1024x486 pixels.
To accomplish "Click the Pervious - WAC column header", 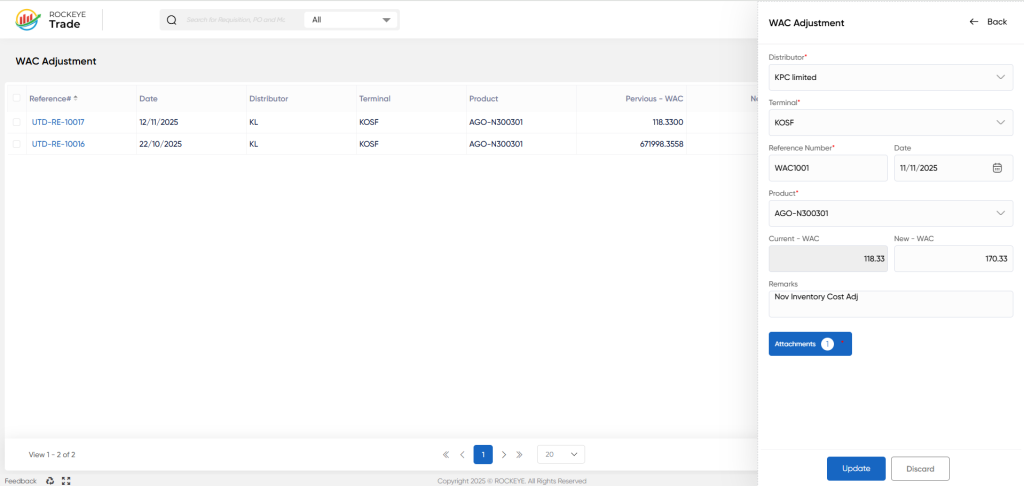I will point(654,99).
